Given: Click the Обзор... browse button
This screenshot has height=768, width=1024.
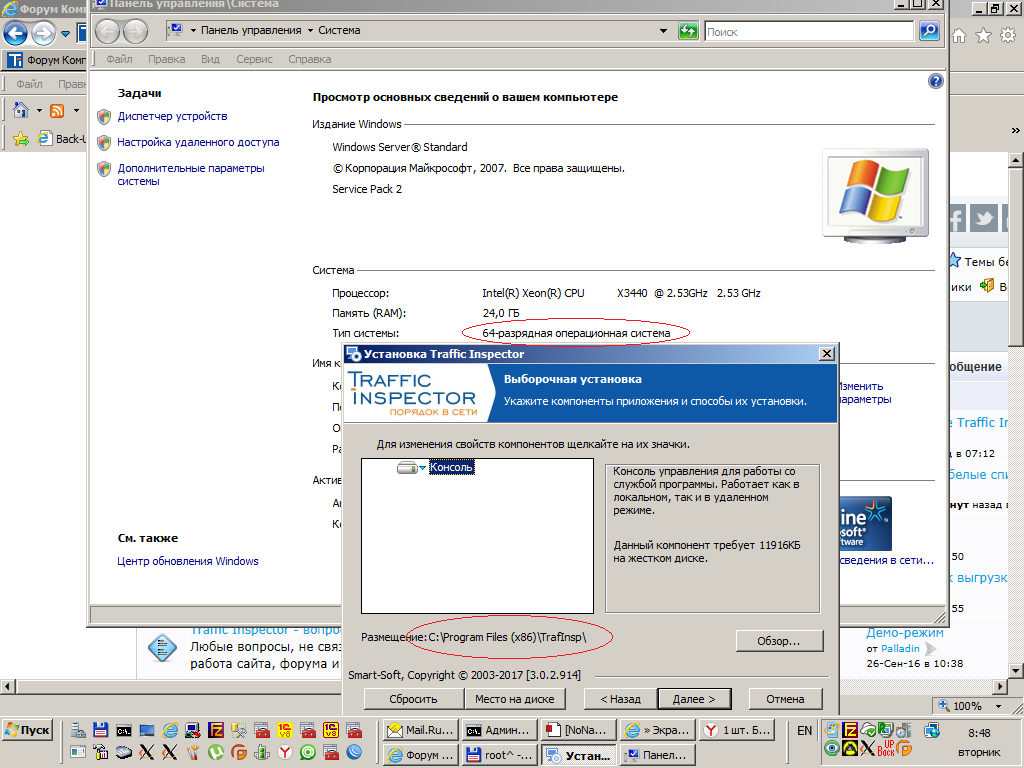Looking at the screenshot, I should point(779,641).
